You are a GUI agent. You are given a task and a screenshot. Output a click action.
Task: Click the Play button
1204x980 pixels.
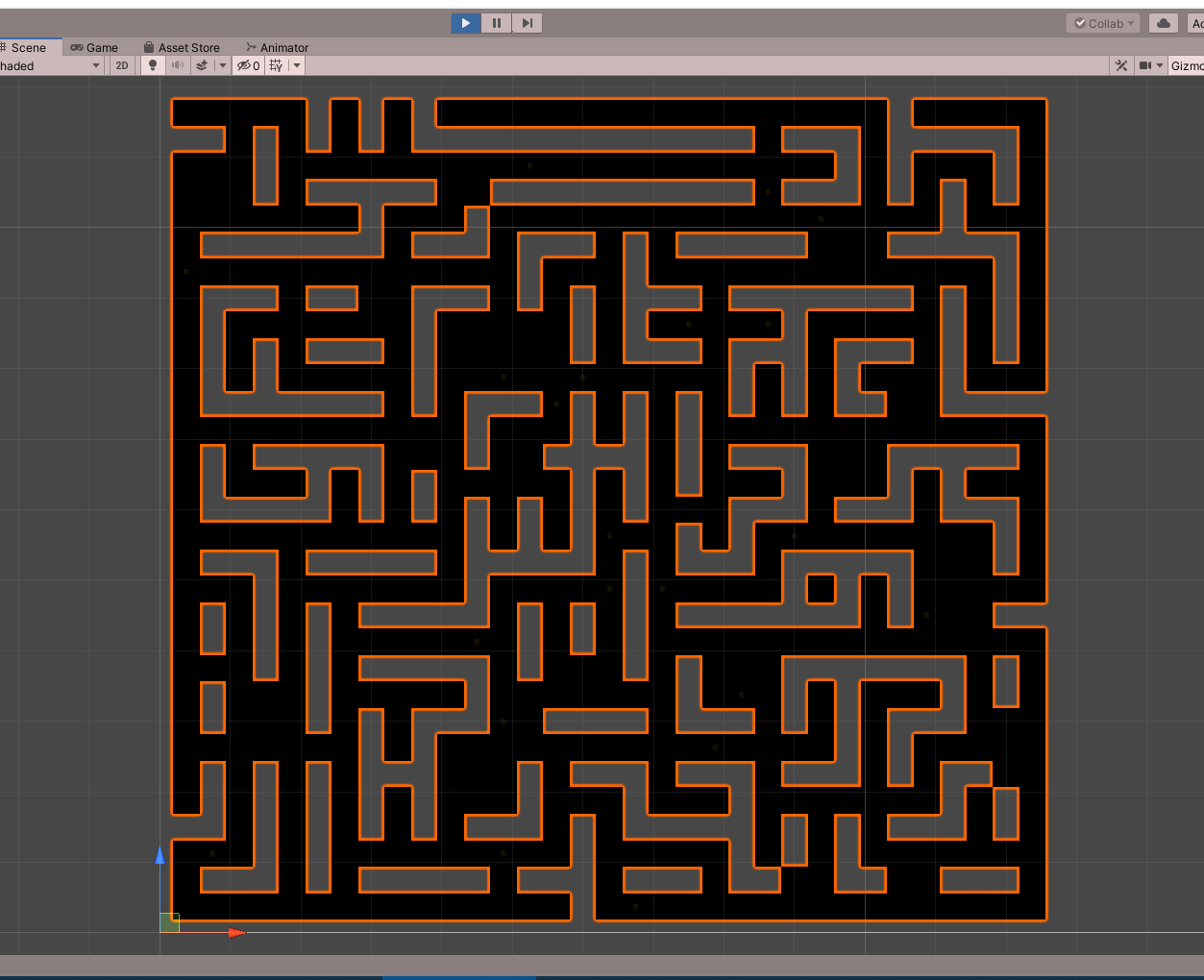466,23
